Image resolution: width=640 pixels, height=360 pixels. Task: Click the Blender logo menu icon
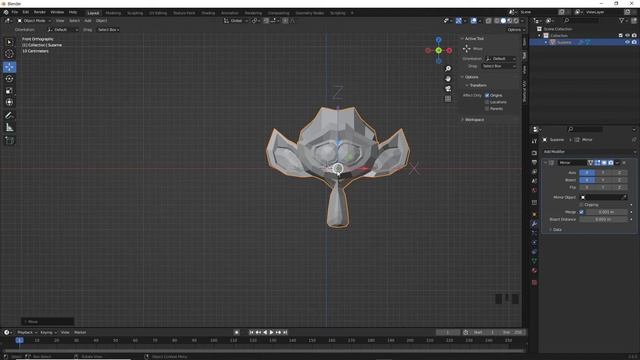pos(6,12)
